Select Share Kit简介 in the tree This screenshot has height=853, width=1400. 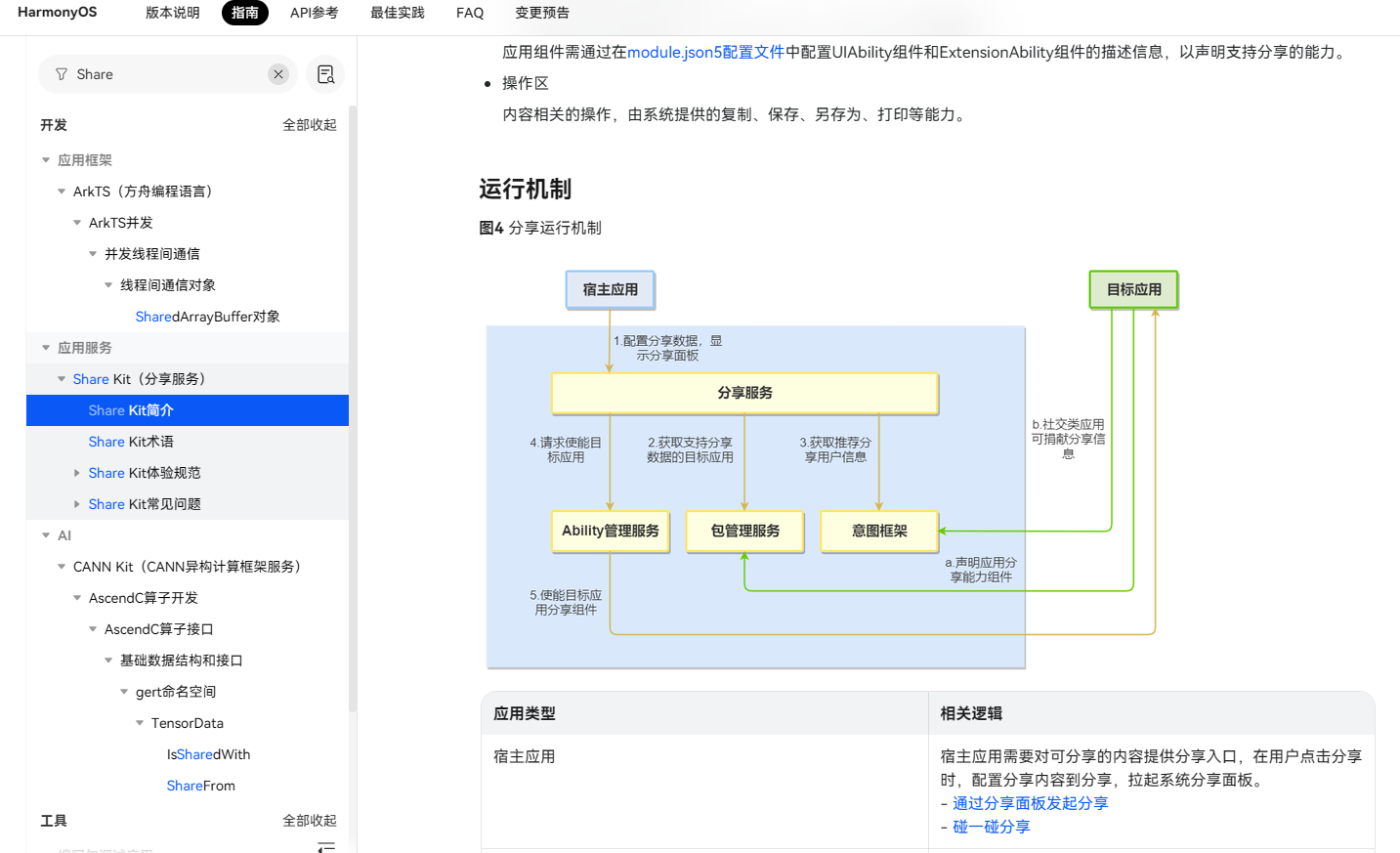pos(188,410)
